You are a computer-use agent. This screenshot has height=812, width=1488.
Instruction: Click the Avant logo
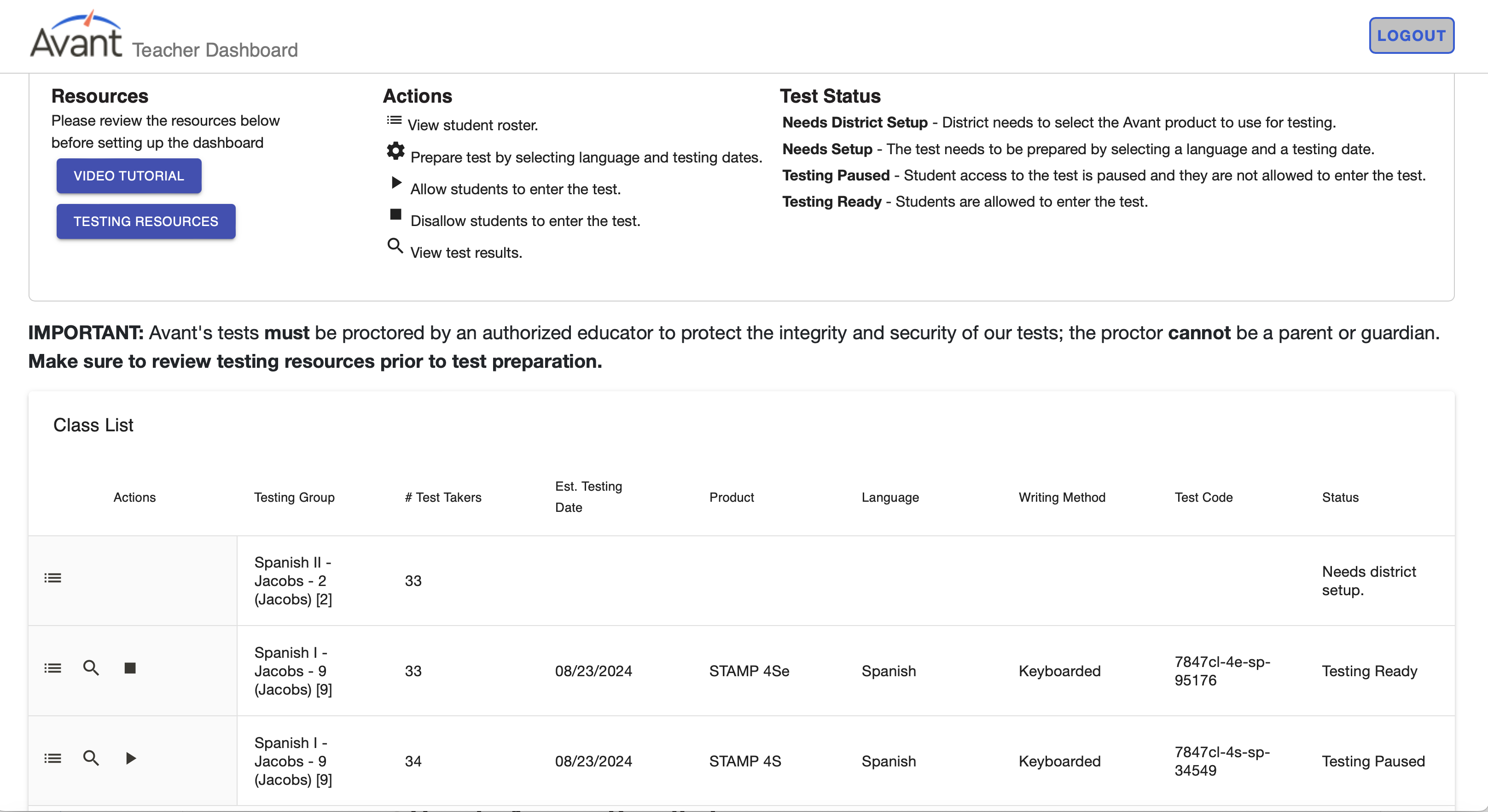[x=76, y=35]
